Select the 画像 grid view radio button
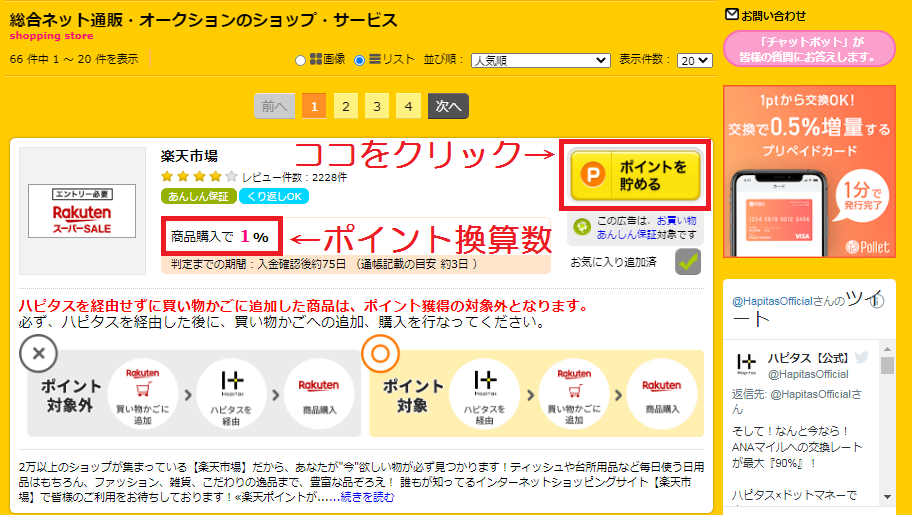The width and height of the screenshot is (912, 515). tap(300, 61)
